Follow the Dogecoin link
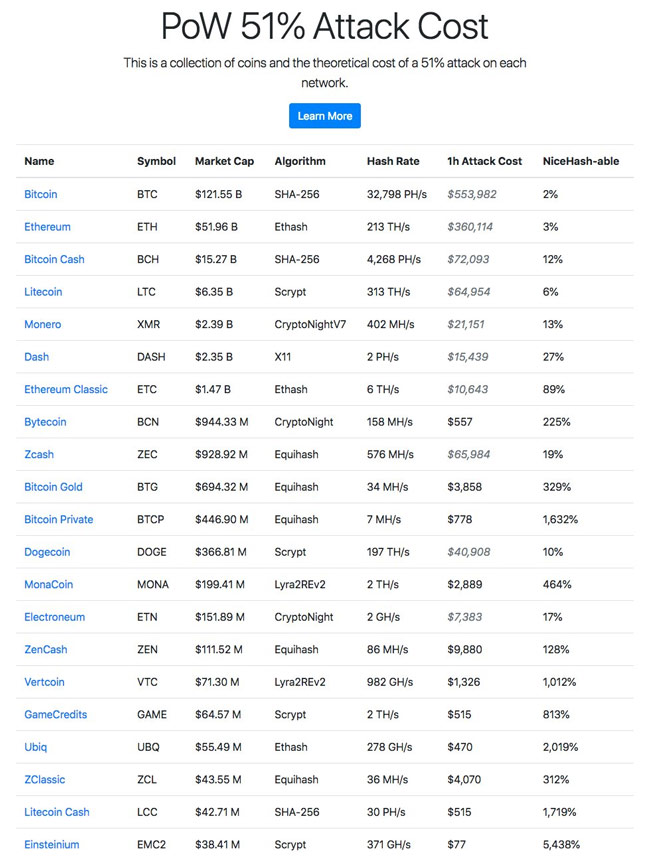This screenshot has height=860, width=652. pos(48,552)
